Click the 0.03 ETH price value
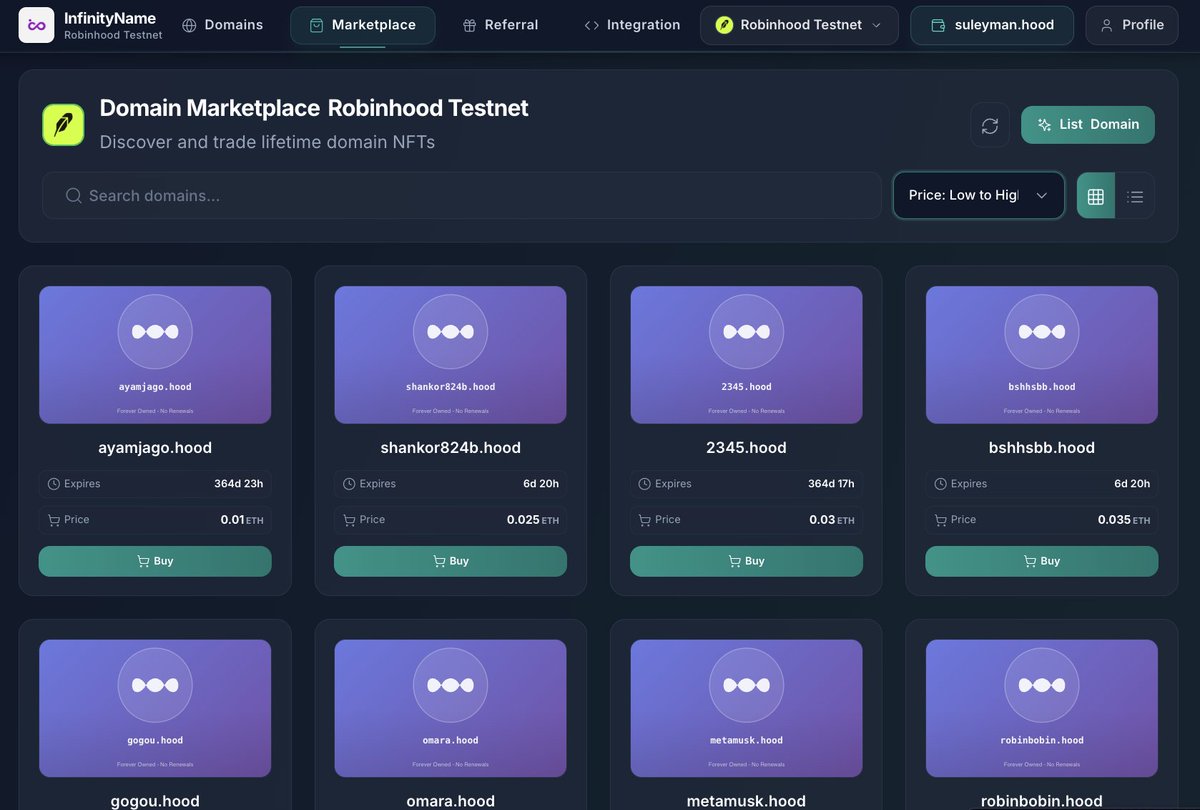The image size is (1200, 810). 832,520
